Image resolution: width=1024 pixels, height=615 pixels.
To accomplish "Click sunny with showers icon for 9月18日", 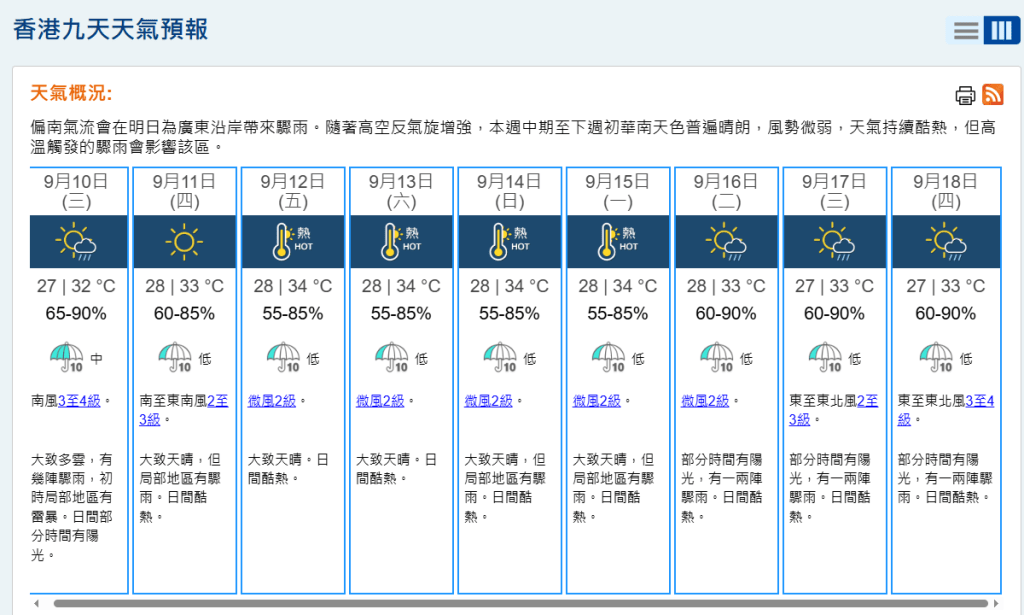I will coord(946,242).
